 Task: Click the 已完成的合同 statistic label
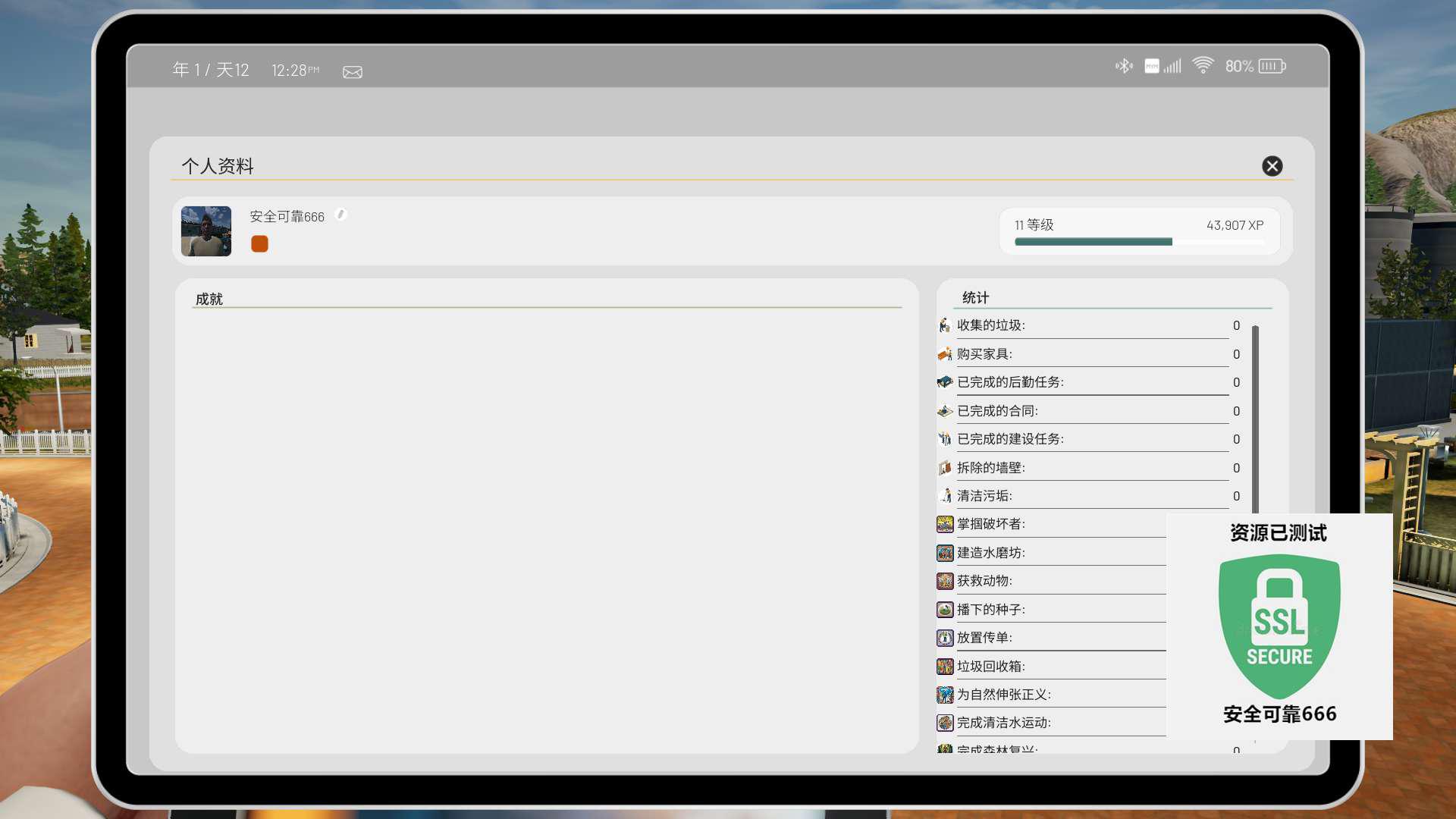[997, 411]
